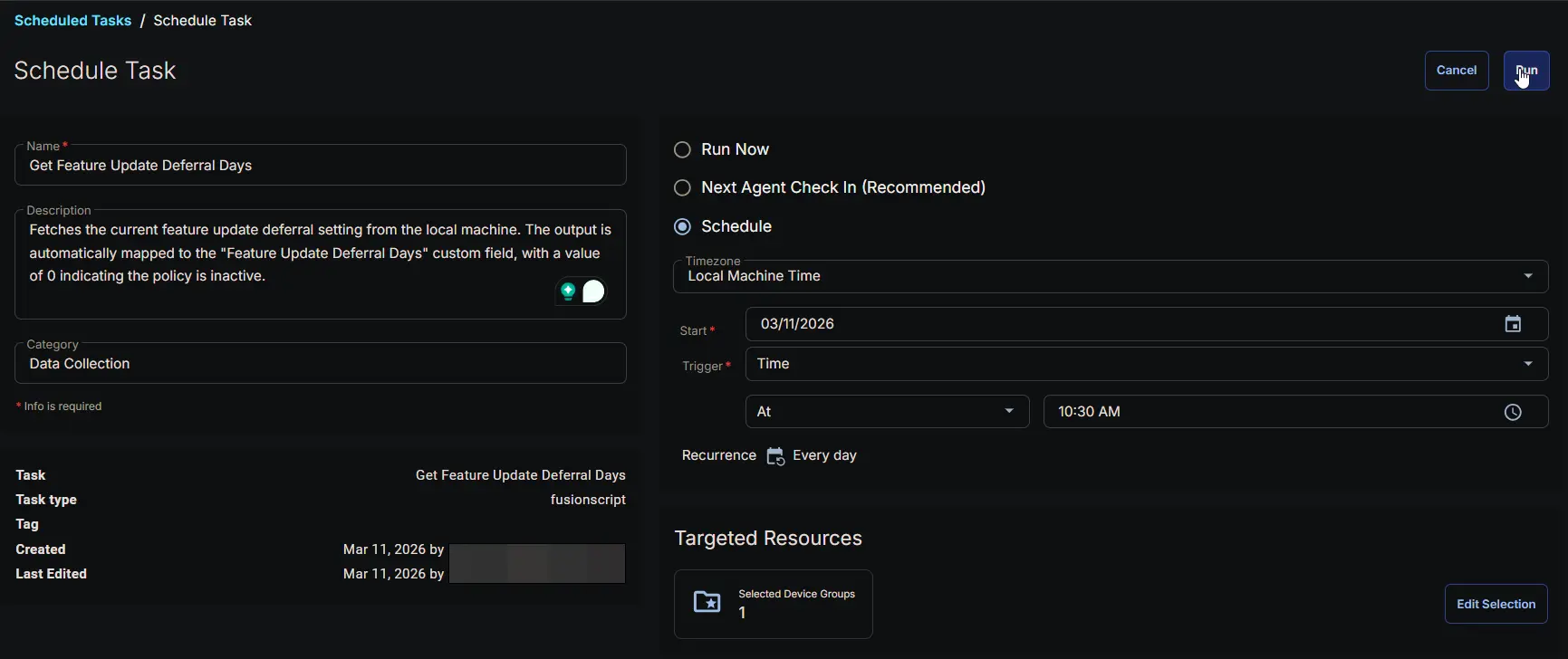Select the Run Now option
1568x659 pixels.
[683, 149]
